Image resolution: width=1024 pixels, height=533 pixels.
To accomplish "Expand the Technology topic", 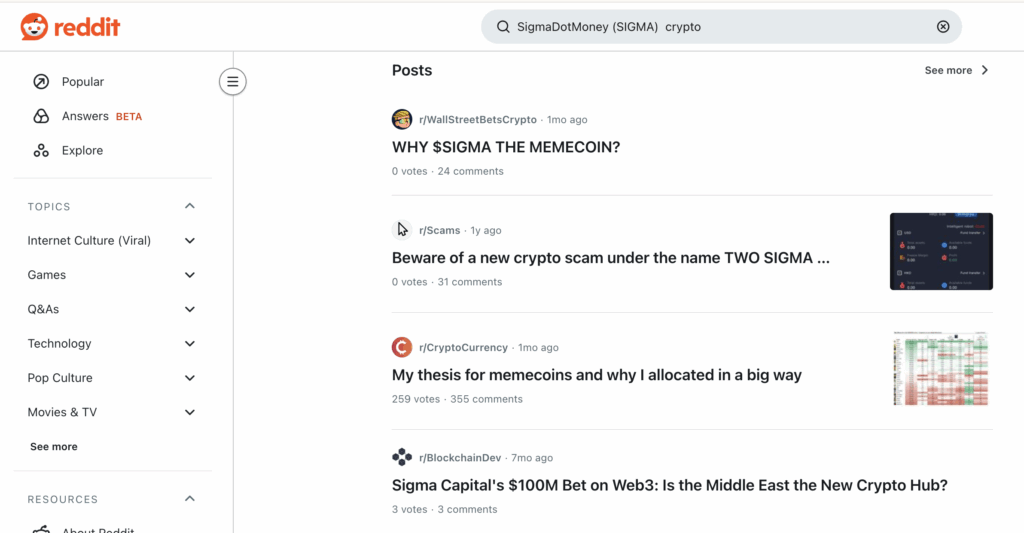I will pyautogui.click(x=190, y=344).
